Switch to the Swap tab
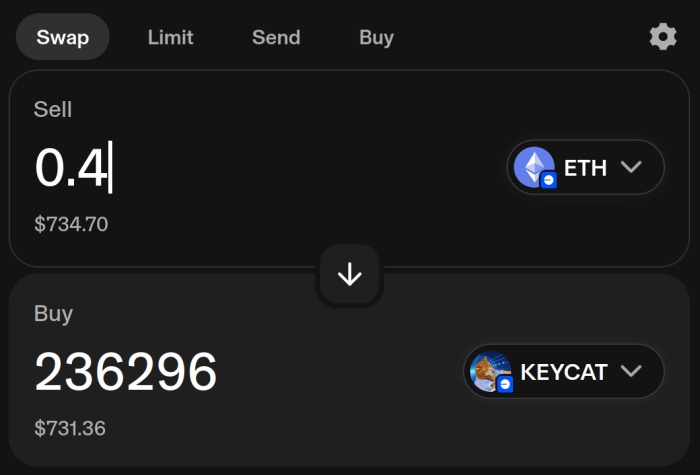Image resolution: width=700 pixels, height=475 pixels. tap(63, 38)
